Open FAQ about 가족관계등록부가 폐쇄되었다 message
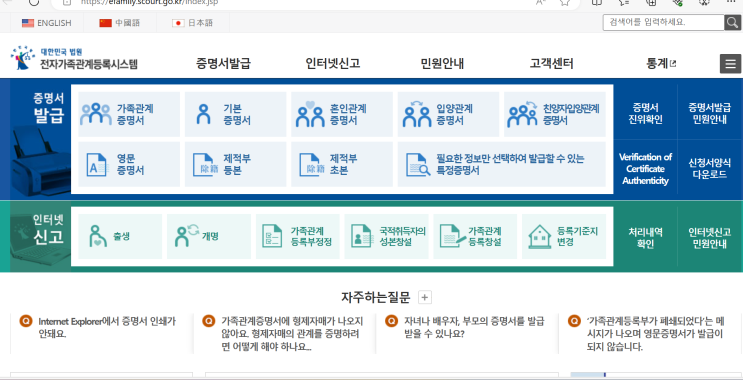This screenshot has height=380, width=743. pos(656,334)
